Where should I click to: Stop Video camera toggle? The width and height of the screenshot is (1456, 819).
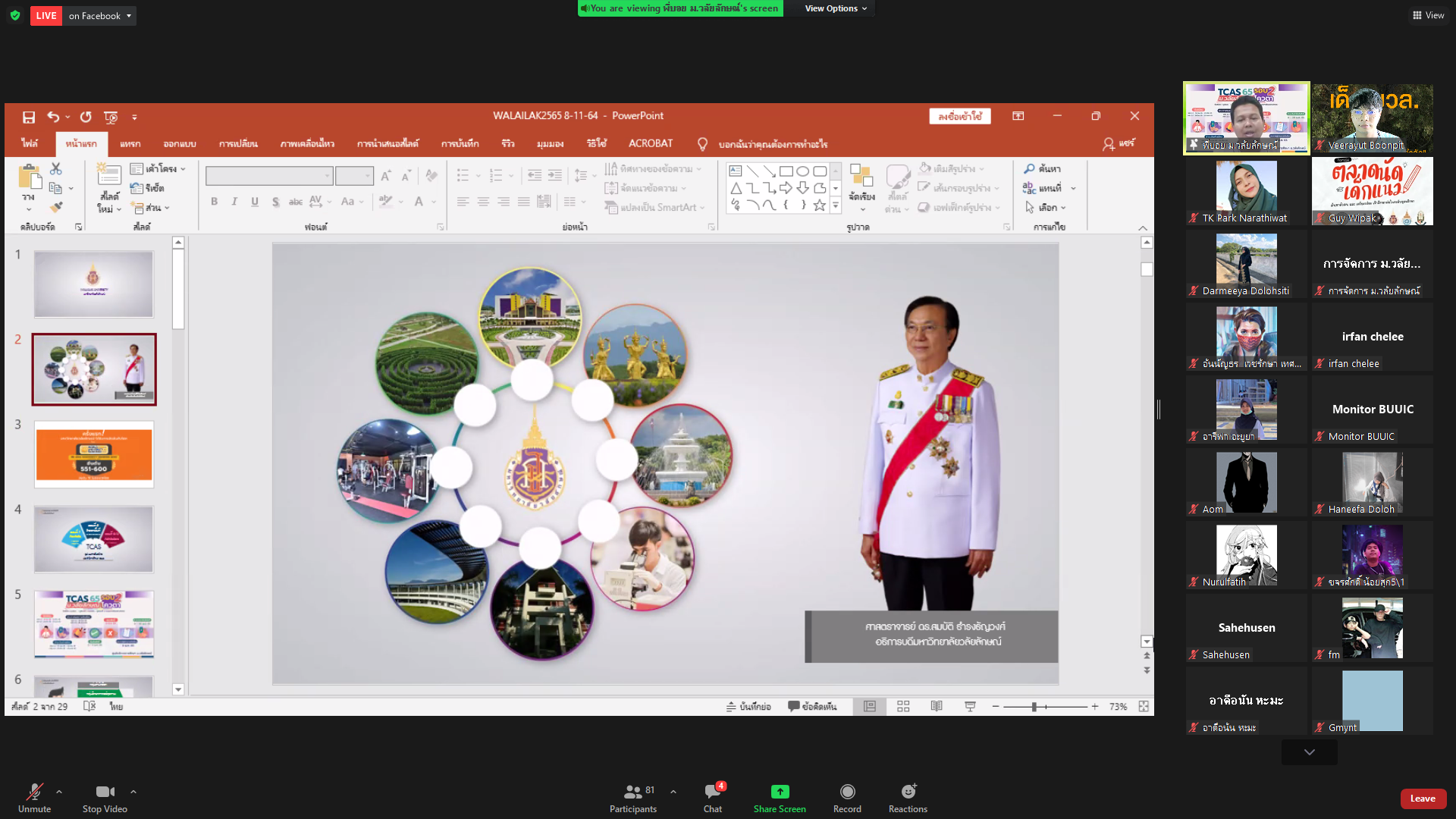[x=105, y=798]
